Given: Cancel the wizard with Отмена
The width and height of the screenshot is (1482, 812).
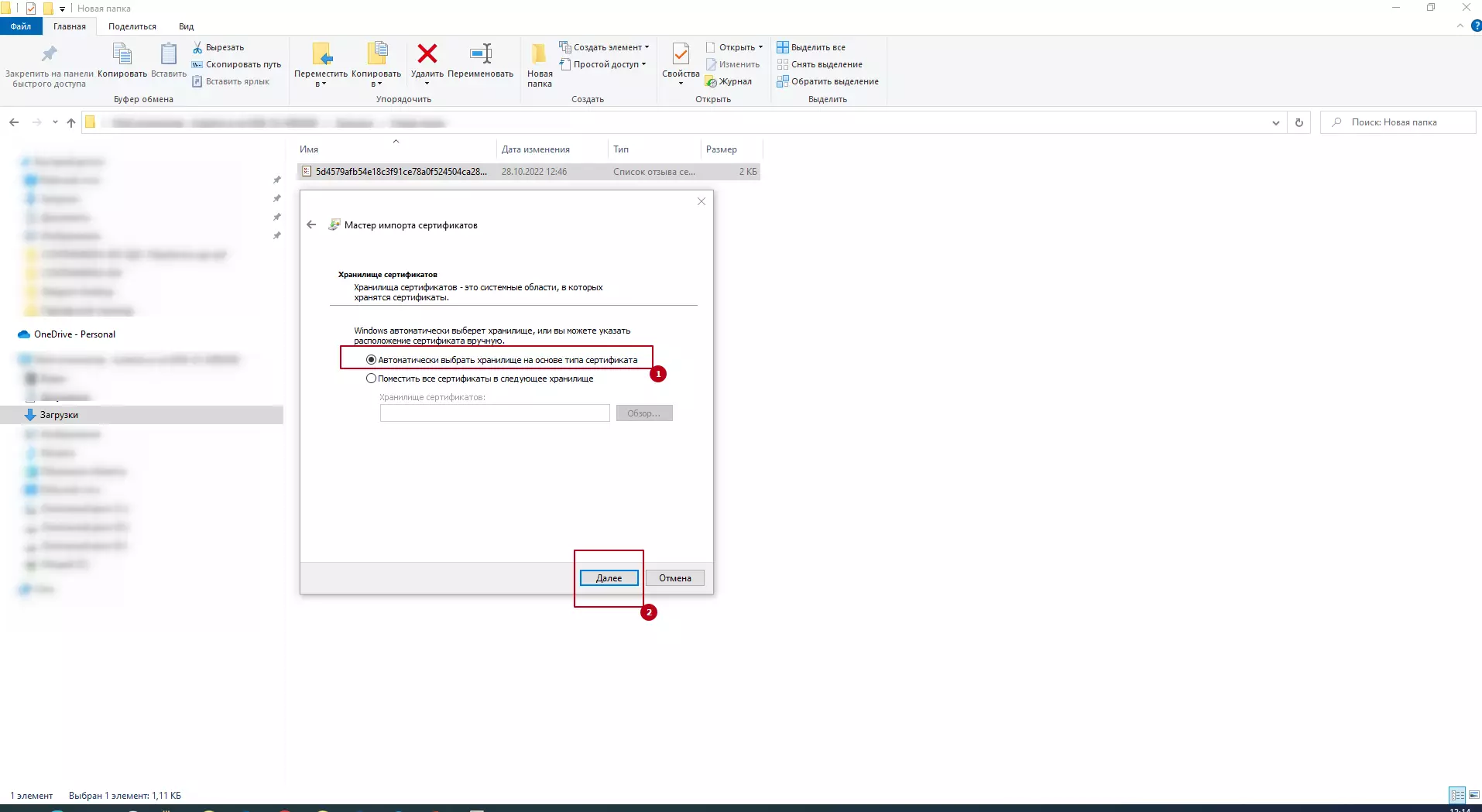Looking at the screenshot, I should click(675, 578).
